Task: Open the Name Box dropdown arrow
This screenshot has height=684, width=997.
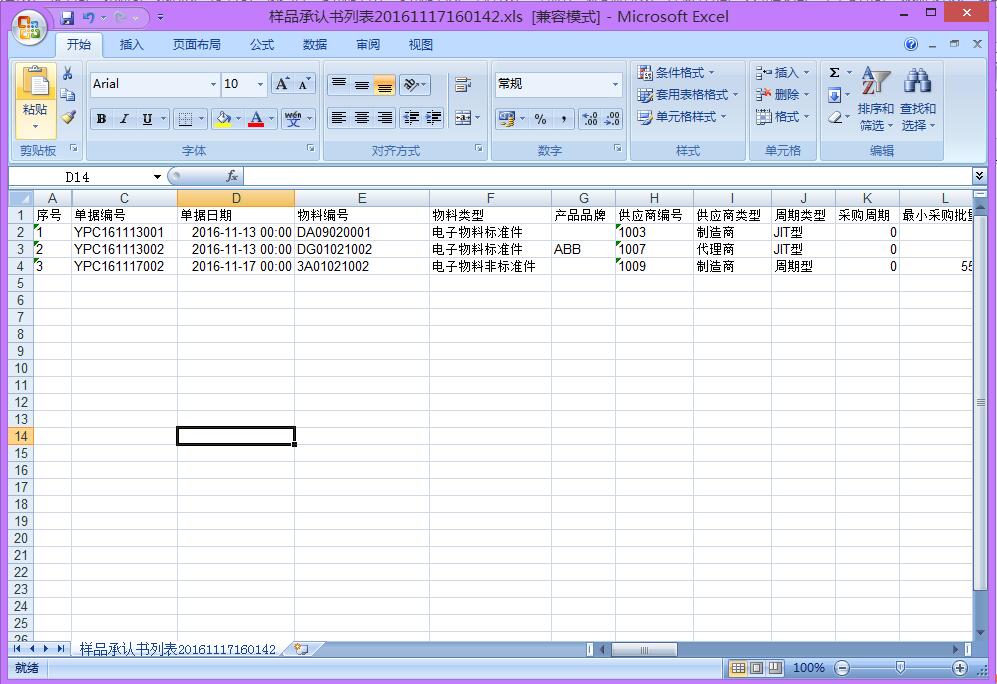Action: (x=157, y=177)
